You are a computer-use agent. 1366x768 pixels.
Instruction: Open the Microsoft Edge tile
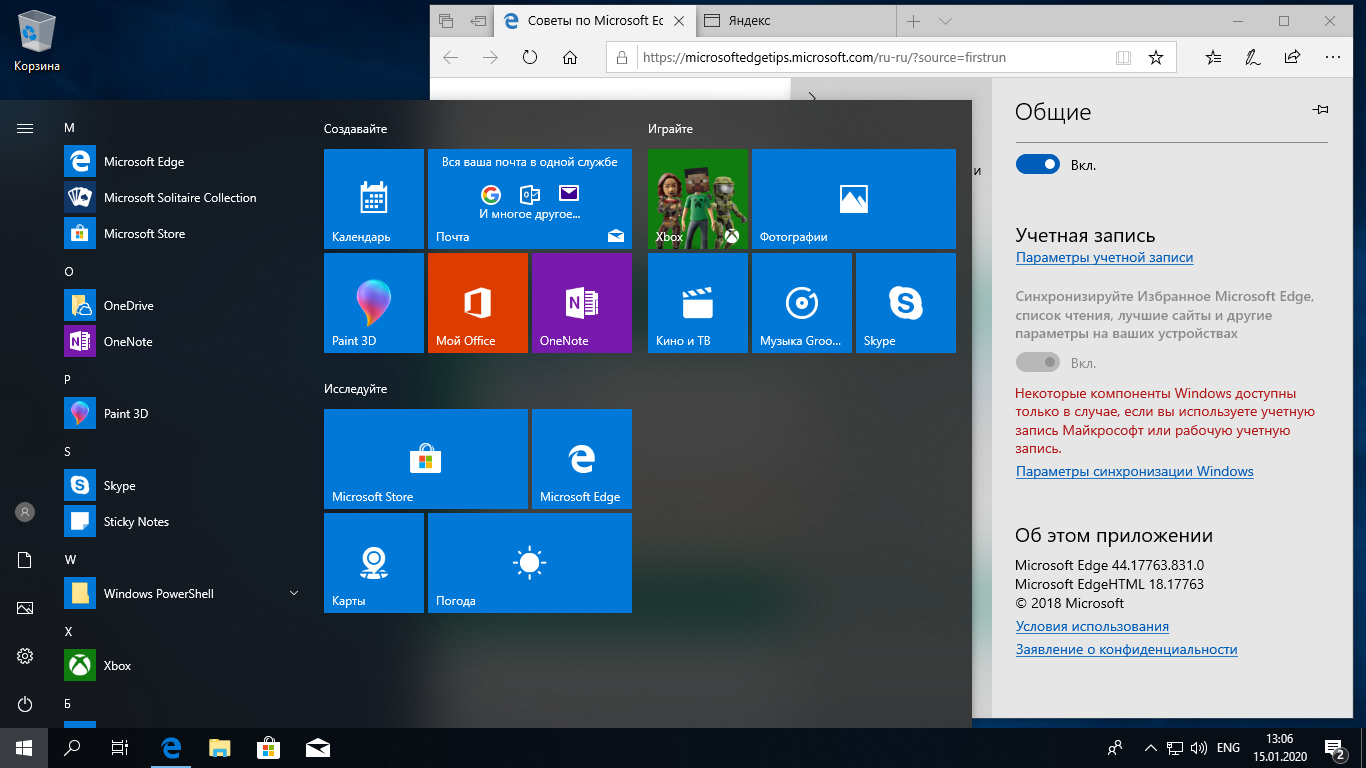582,459
